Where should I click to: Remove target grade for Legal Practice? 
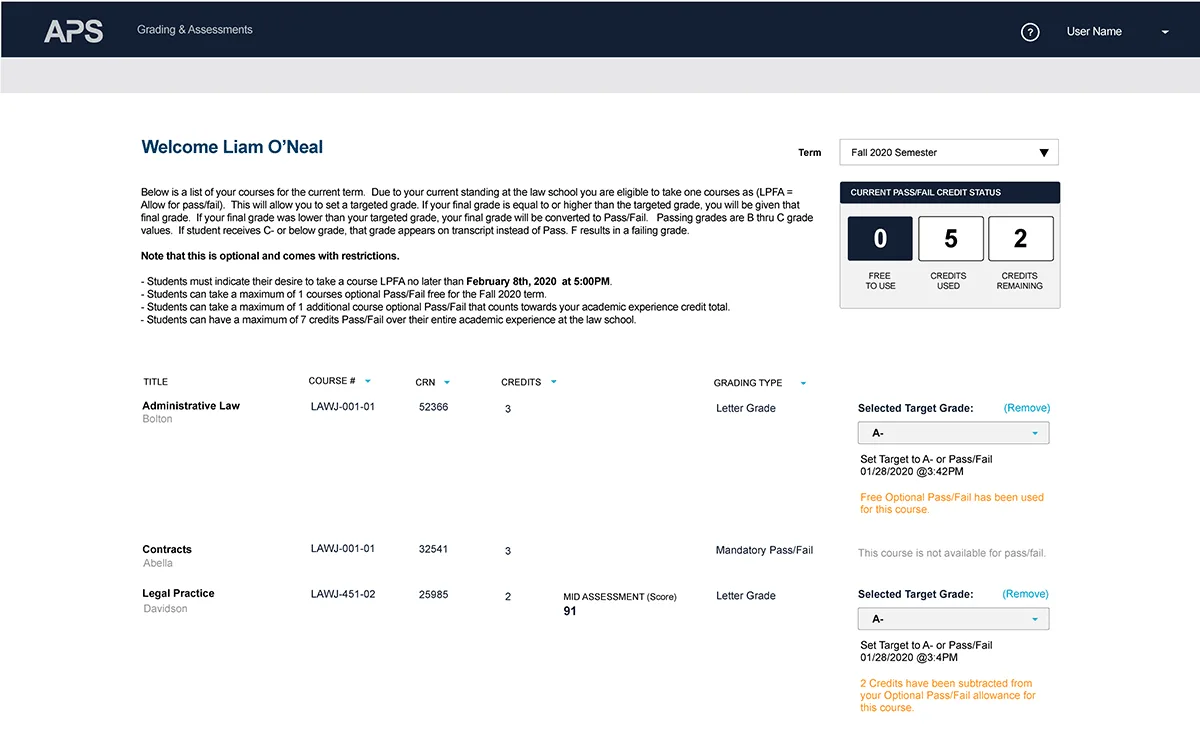point(1027,594)
